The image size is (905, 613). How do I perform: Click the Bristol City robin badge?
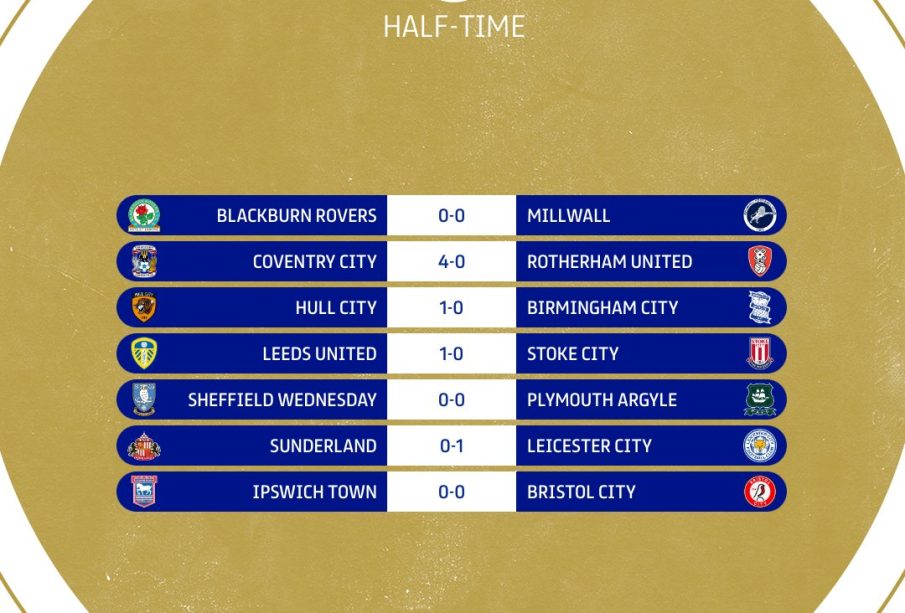click(760, 491)
